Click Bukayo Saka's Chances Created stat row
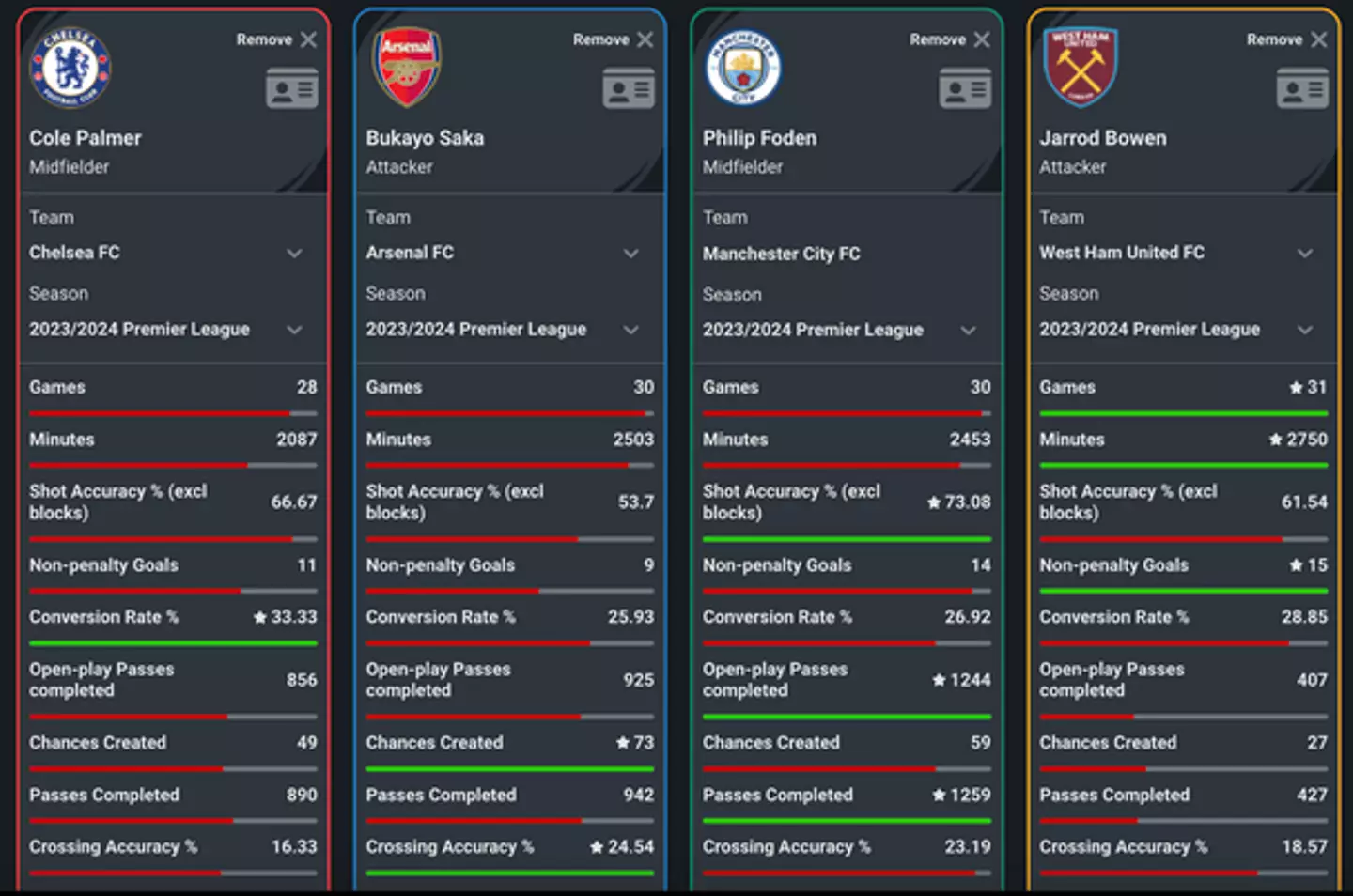Screen dimensions: 1353x896 (509, 743)
